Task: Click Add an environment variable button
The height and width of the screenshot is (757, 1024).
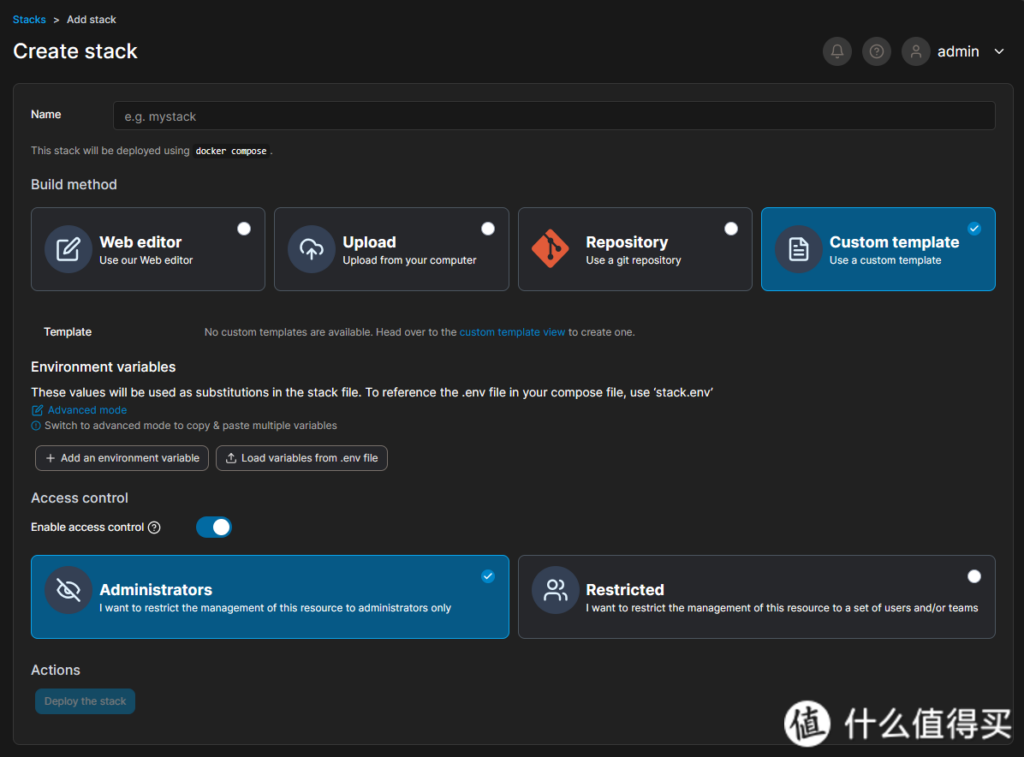Action: point(122,458)
